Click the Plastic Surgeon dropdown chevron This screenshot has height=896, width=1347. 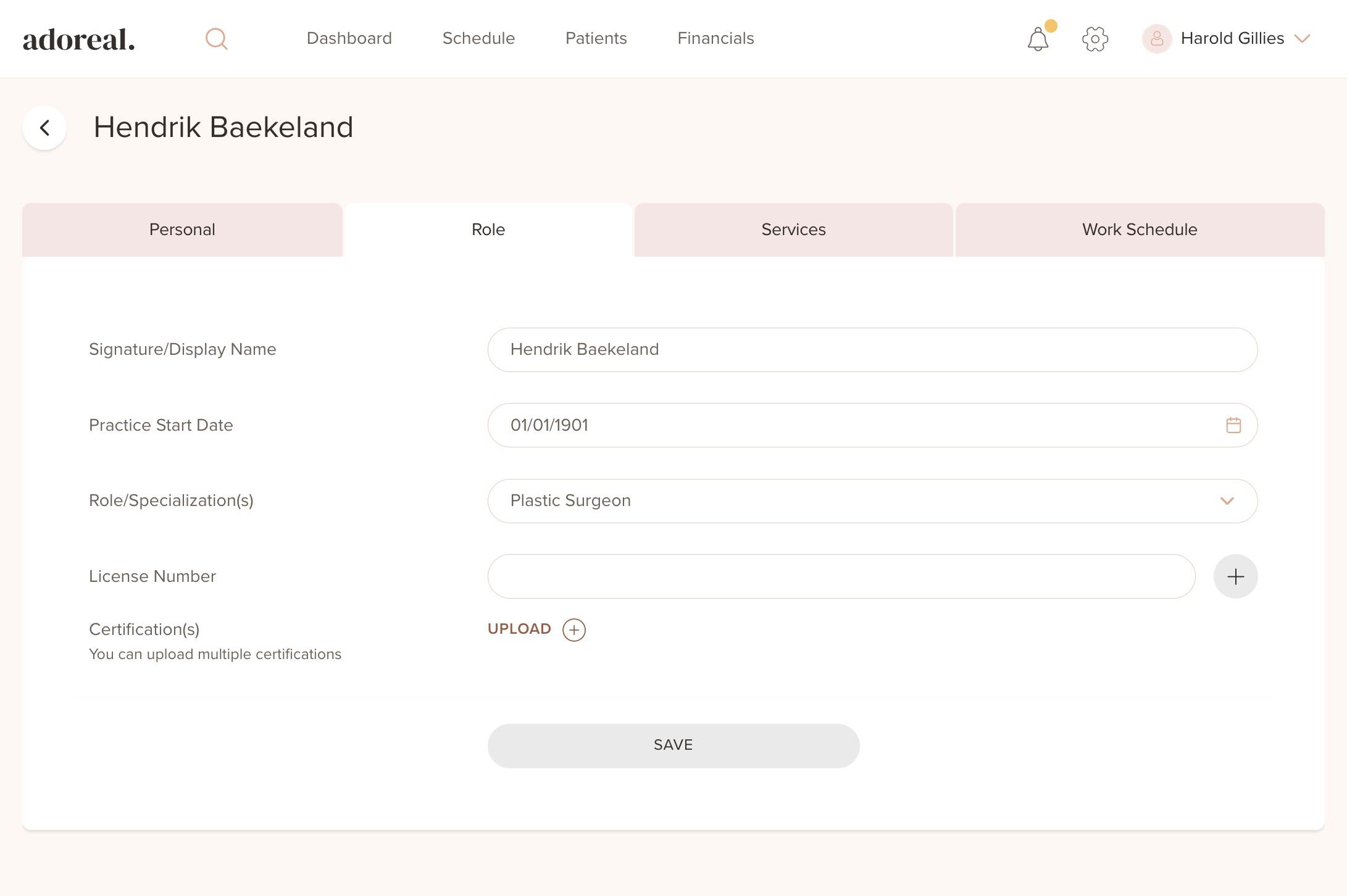(1227, 501)
